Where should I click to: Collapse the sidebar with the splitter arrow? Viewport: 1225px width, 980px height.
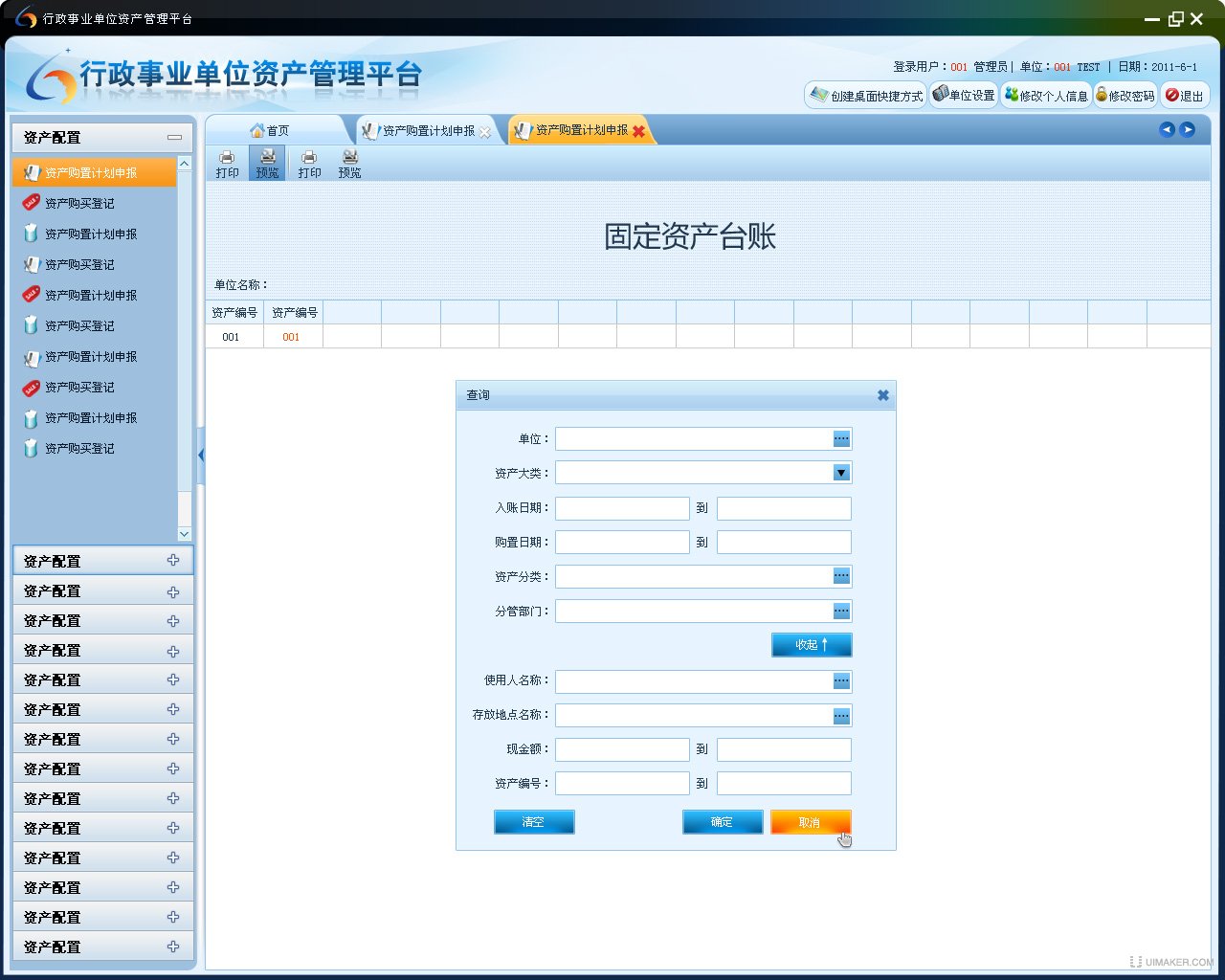[201, 456]
